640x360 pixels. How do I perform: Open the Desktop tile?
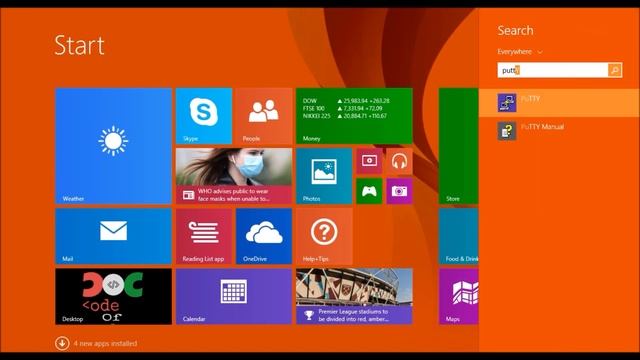pos(113,296)
